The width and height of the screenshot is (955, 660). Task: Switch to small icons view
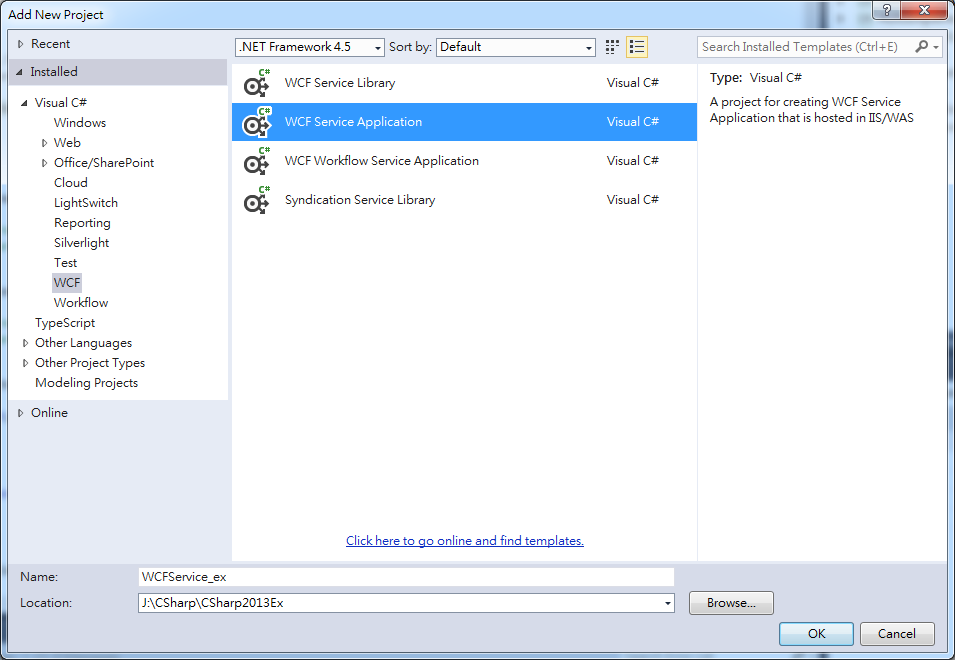point(612,47)
